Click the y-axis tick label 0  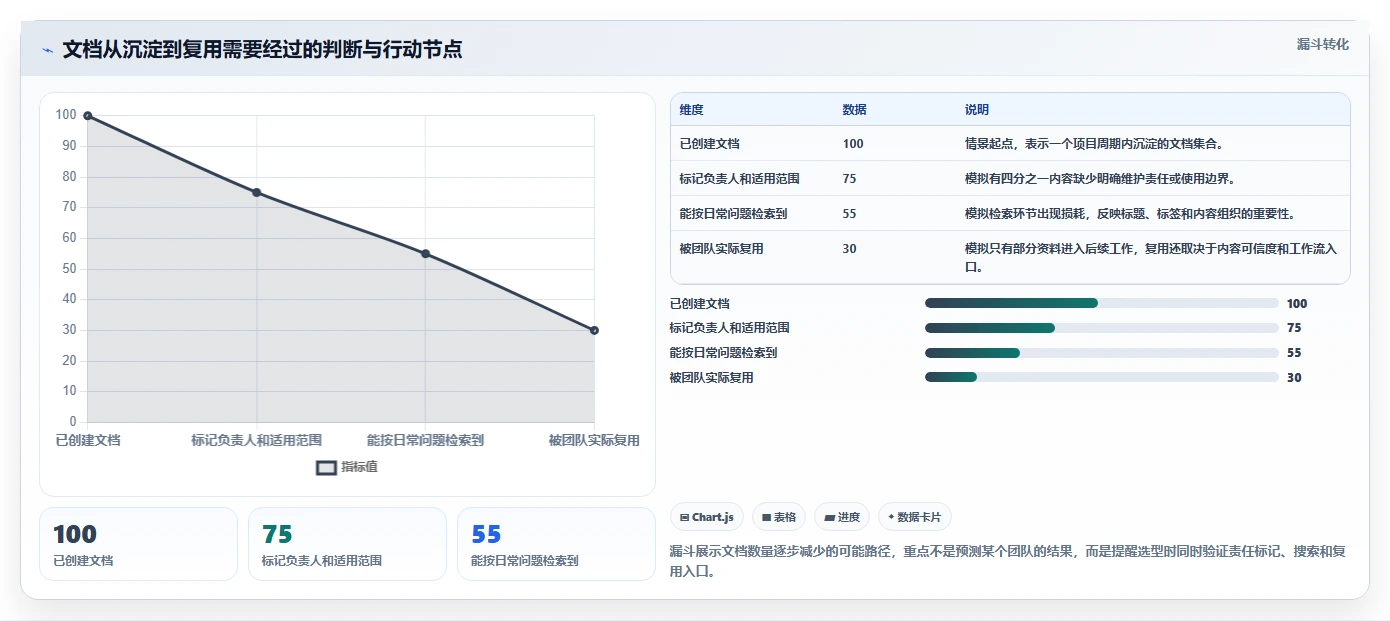(x=73, y=422)
